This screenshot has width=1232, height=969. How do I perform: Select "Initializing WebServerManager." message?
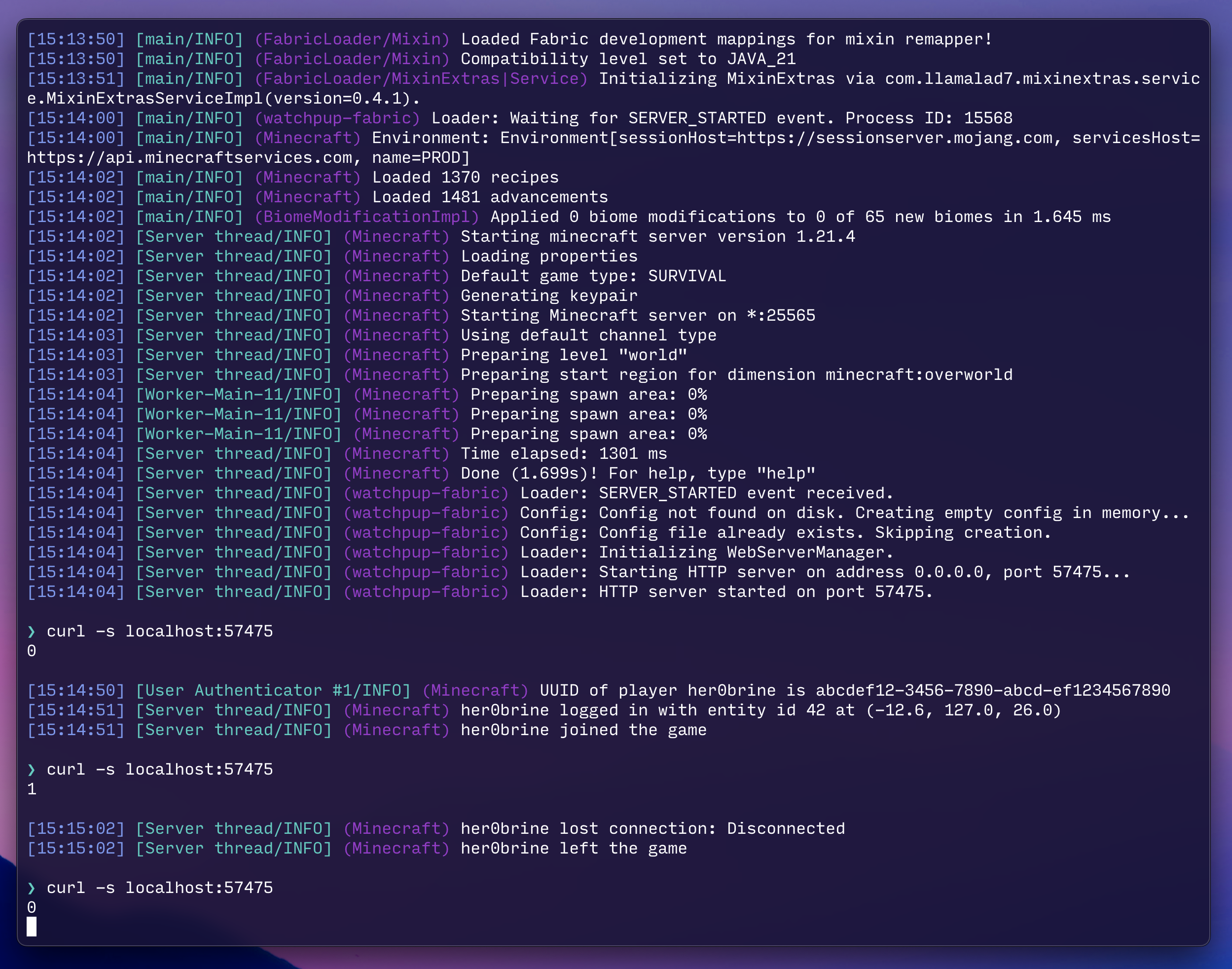click(x=746, y=552)
